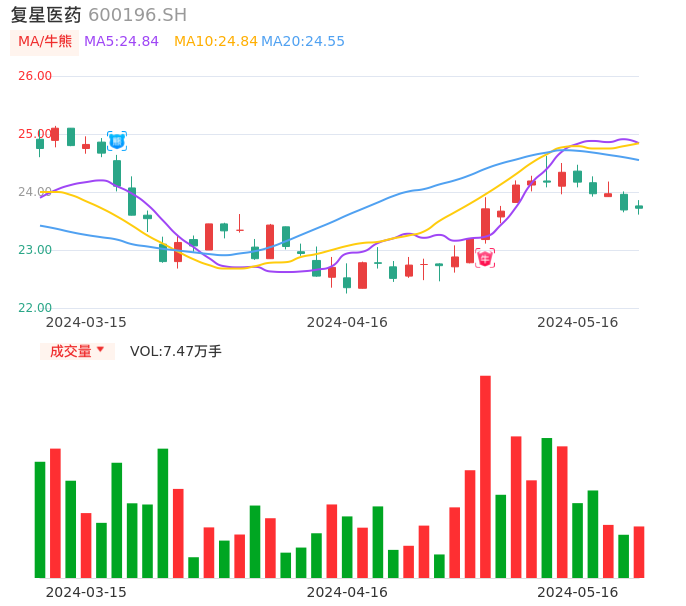The height and width of the screenshot is (606, 686).
Task: Open the 成交量 indicator dropdown
Action: point(77,351)
